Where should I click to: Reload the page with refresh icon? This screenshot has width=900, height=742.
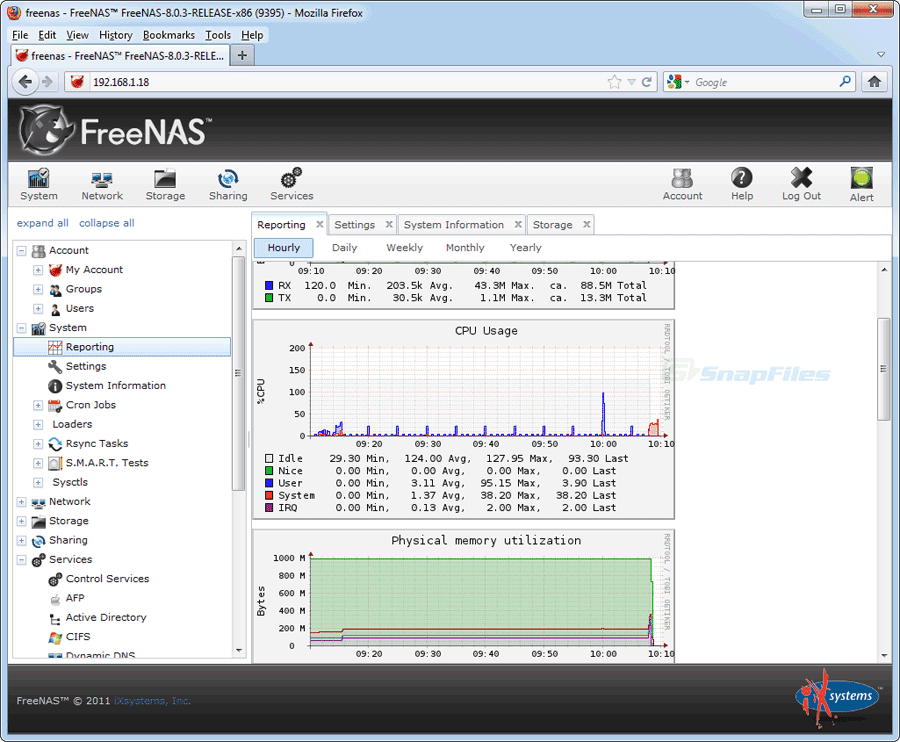click(x=647, y=82)
